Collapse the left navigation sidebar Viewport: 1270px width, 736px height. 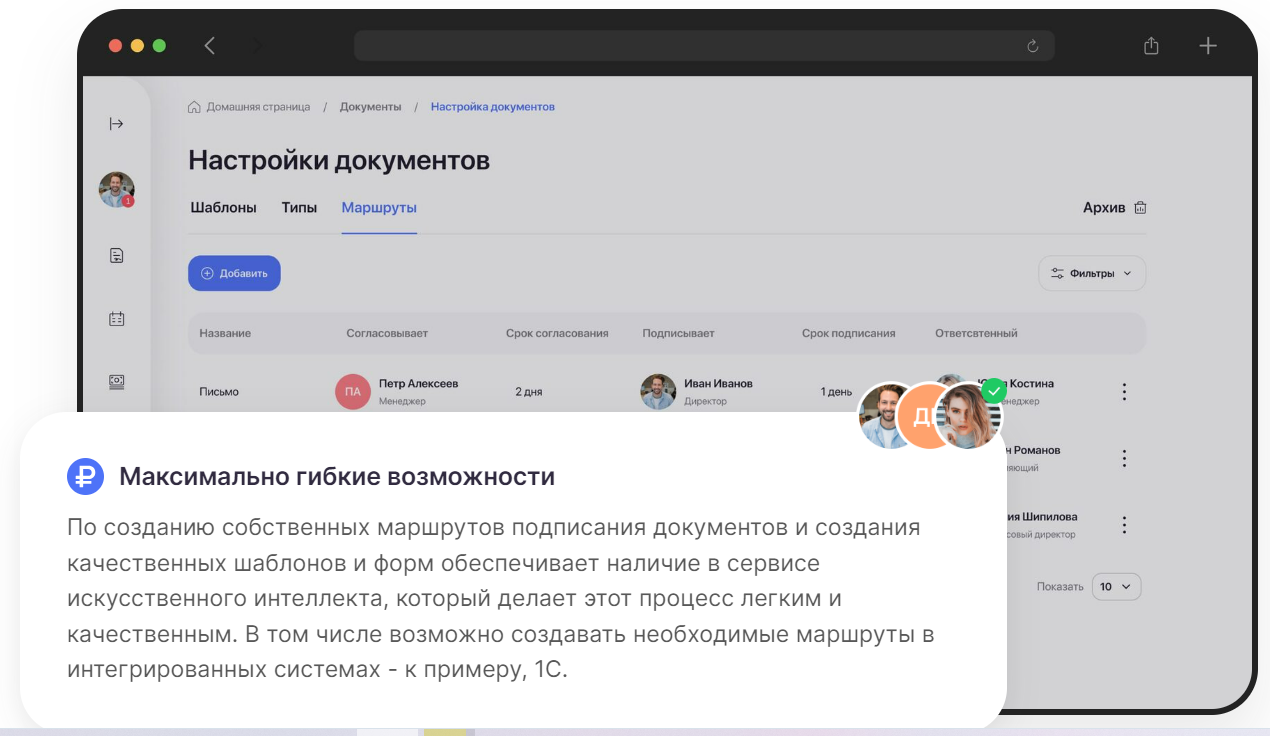(117, 123)
